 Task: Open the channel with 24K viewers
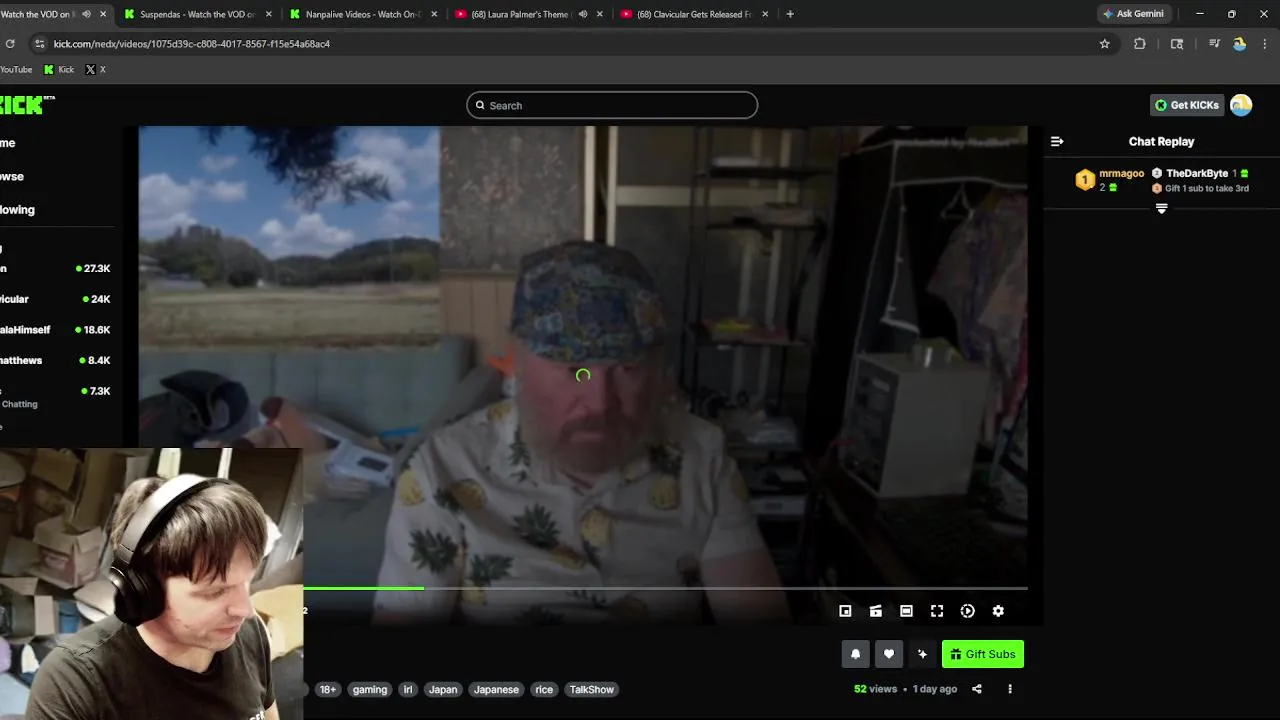tap(57, 299)
